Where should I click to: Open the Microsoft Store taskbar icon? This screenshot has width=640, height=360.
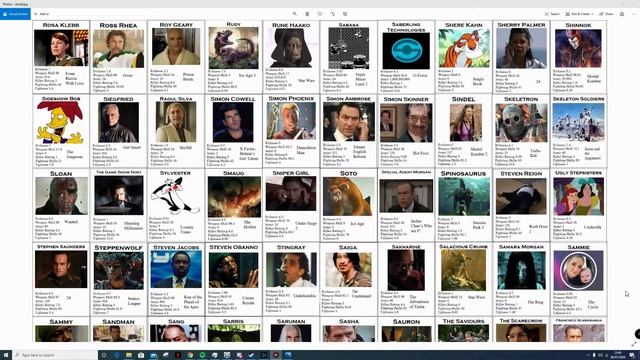click(141, 355)
